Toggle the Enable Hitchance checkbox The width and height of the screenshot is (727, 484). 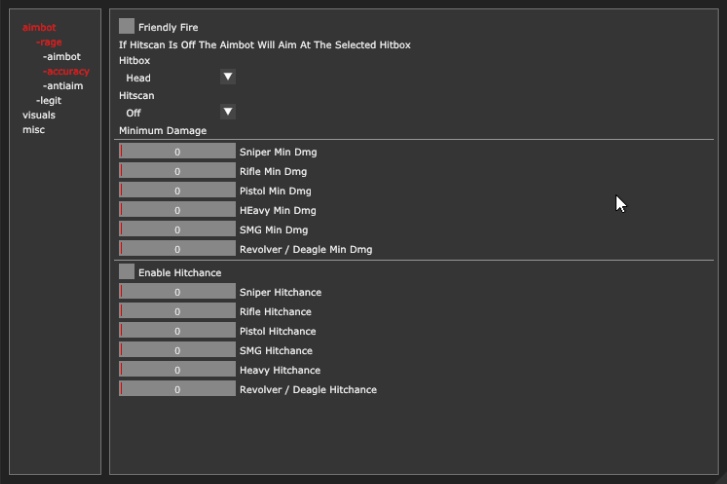(126, 272)
